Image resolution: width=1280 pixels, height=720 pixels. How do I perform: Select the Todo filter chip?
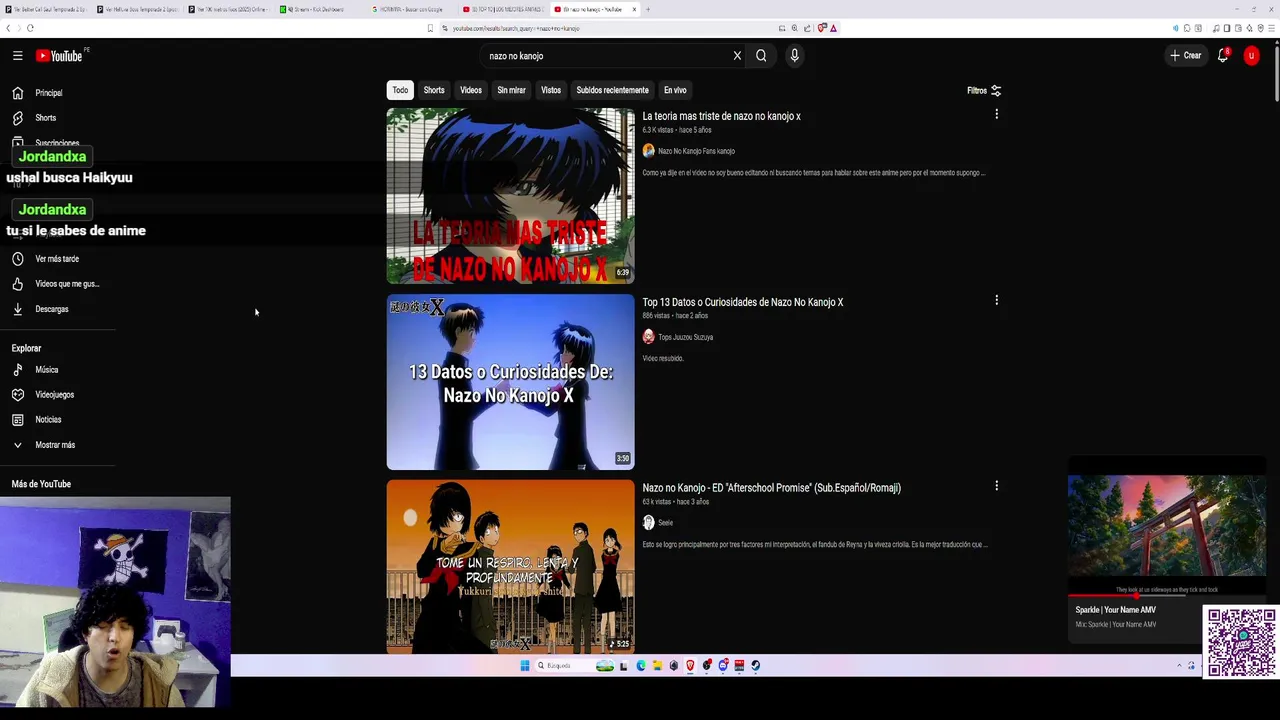(400, 90)
